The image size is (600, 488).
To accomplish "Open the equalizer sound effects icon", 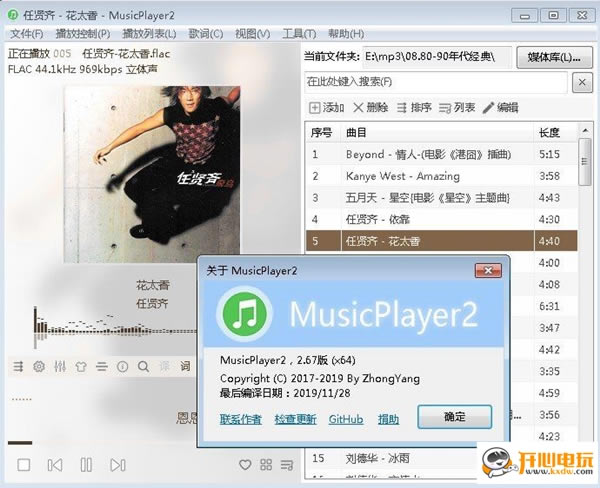I will pyautogui.click(x=60, y=367).
